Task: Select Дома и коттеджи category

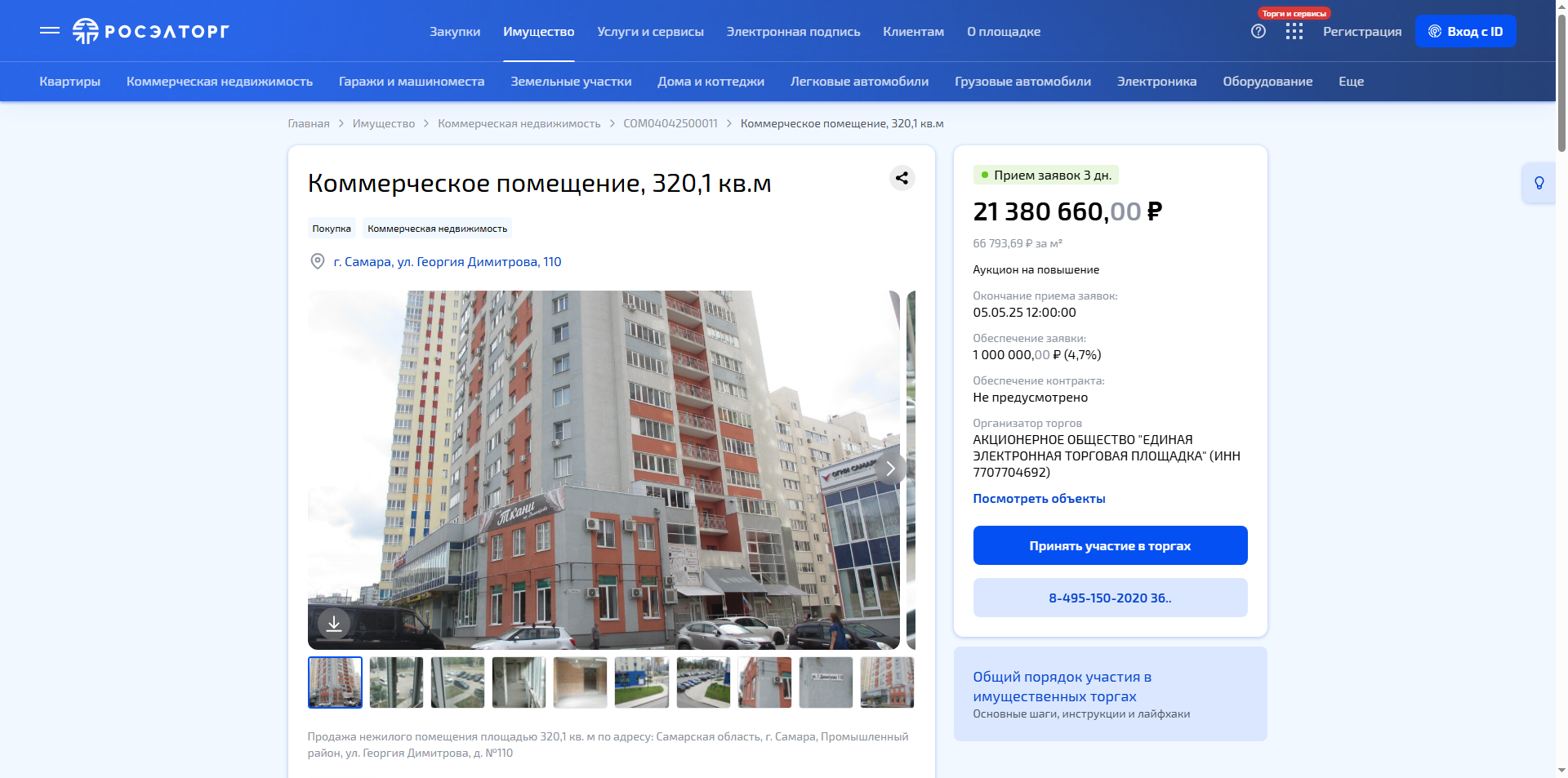Action: pos(711,82)
